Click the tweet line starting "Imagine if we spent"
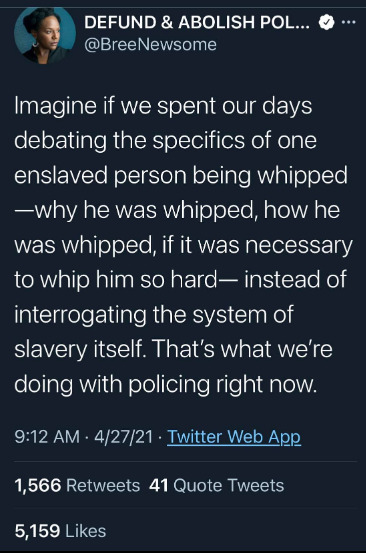 click(x=163, y=106)
